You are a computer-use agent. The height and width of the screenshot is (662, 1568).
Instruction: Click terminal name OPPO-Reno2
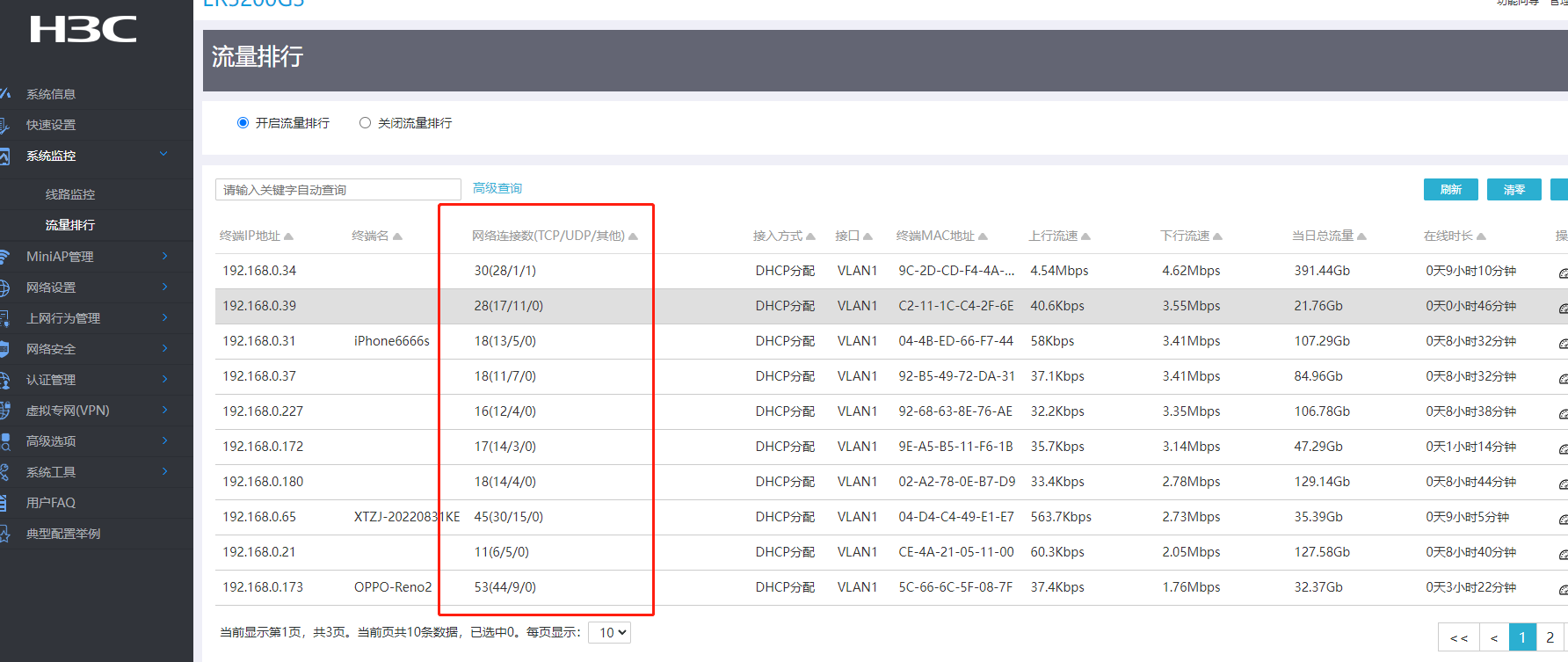click(x=393, y=587)
